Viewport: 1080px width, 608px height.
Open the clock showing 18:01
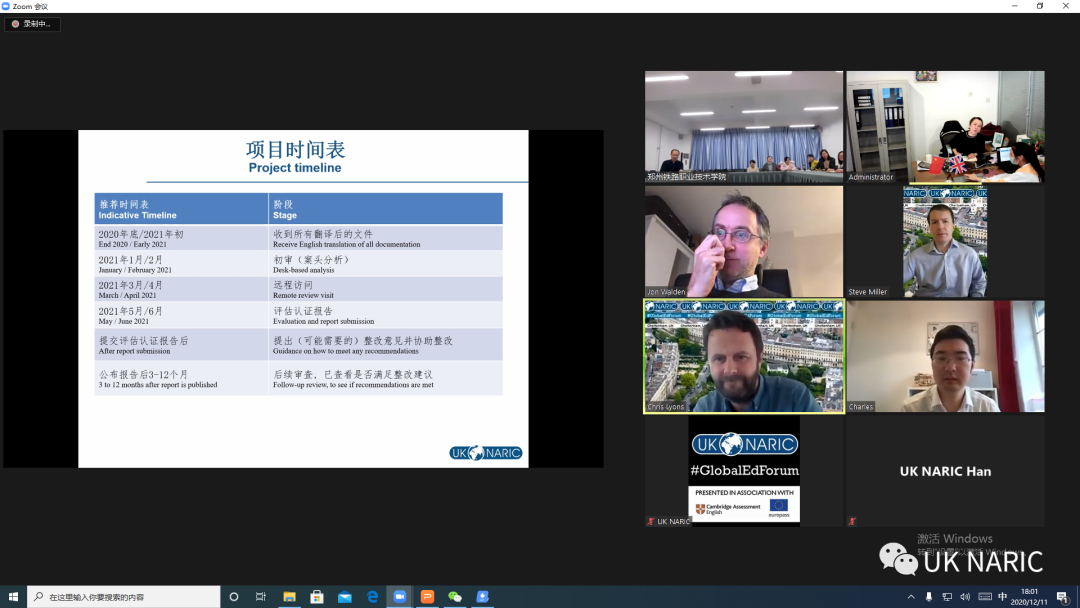pos(1029,596)
